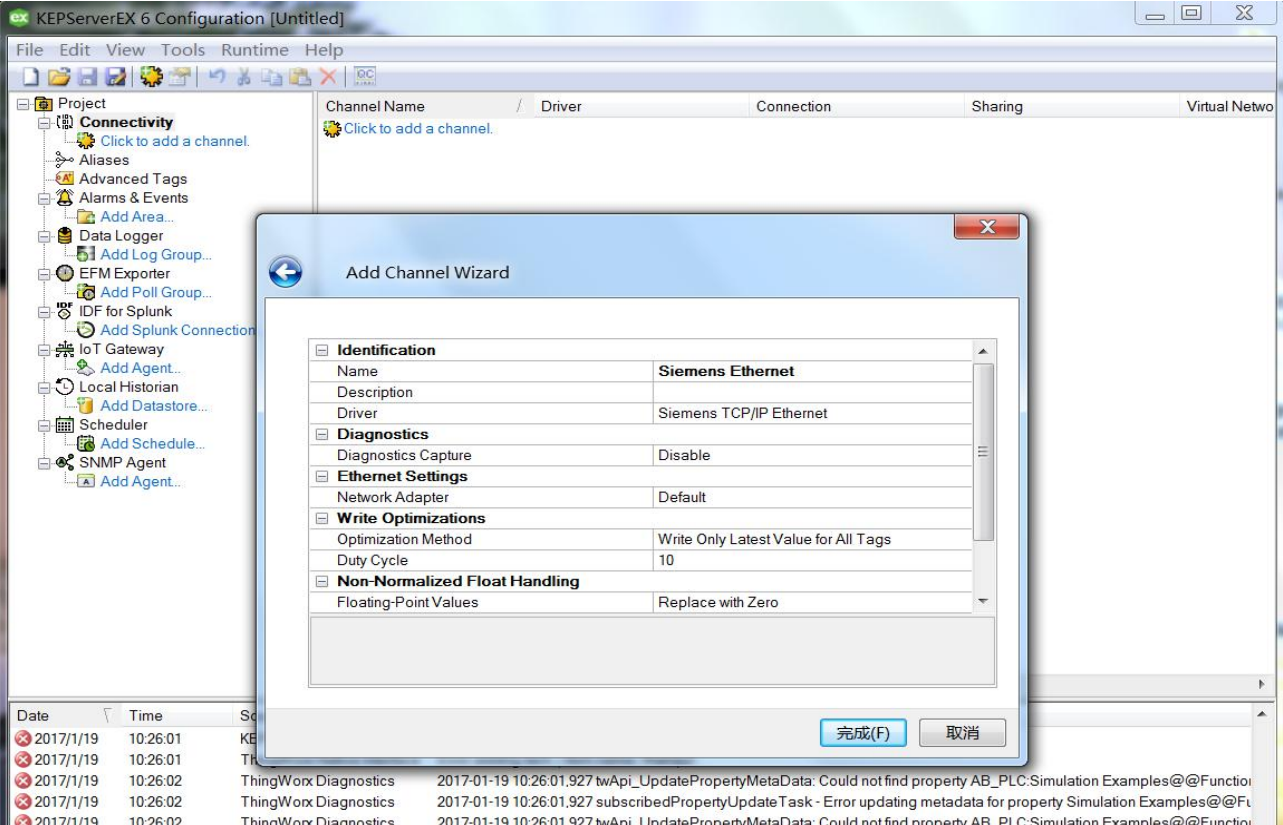Click the Scheduler calendar icon

(x=65, y=425)
